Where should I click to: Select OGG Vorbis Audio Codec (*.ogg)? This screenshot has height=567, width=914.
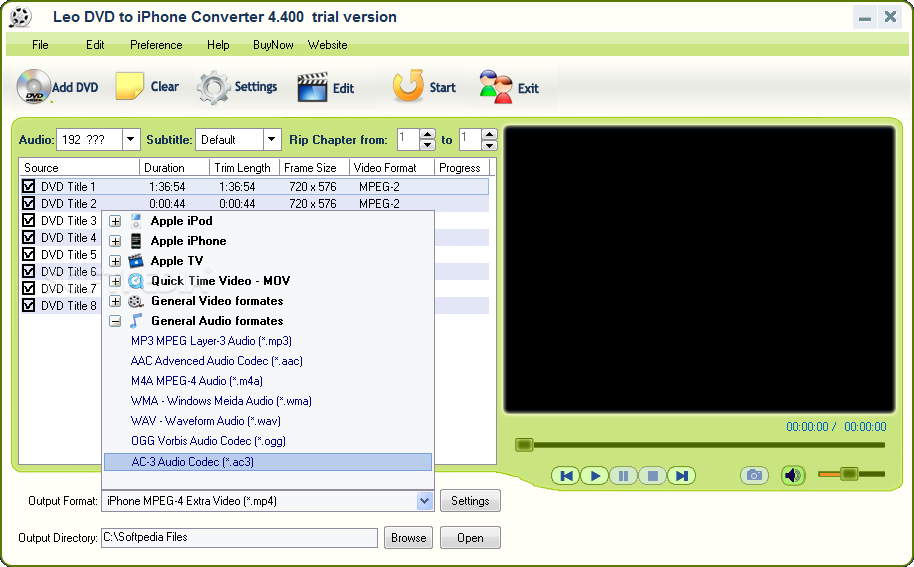click(208, 441)
